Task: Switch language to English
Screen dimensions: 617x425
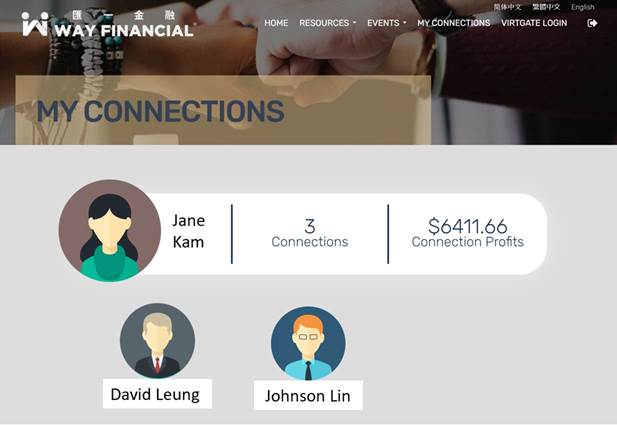Action: click(x=583, y=7)
